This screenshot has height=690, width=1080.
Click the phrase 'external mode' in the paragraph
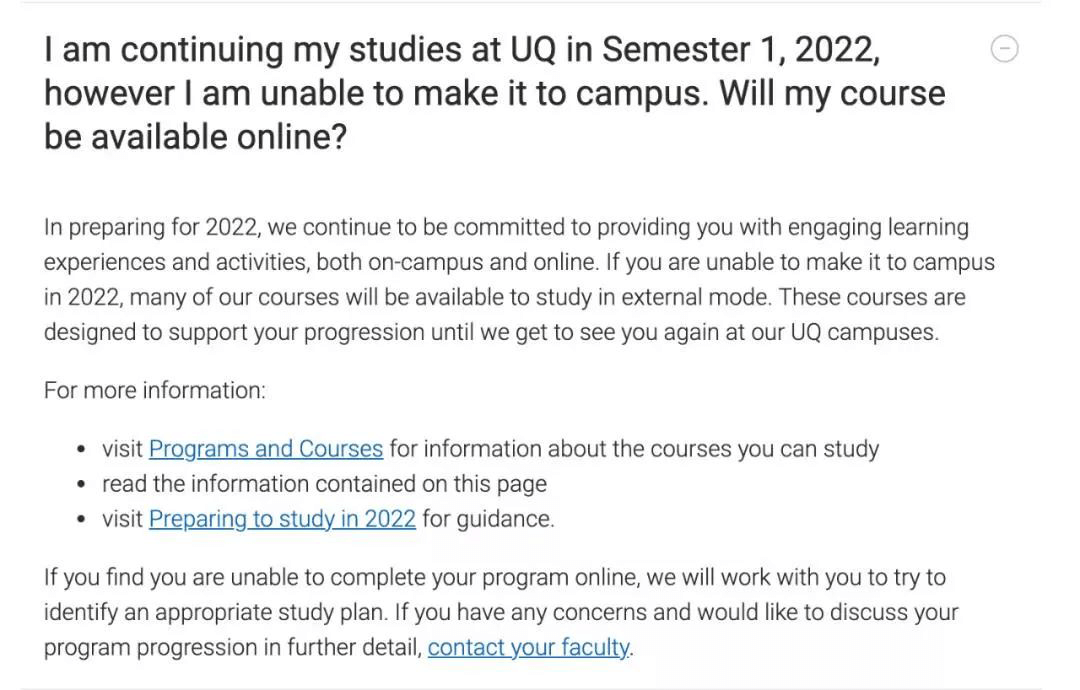coord(696,297)
